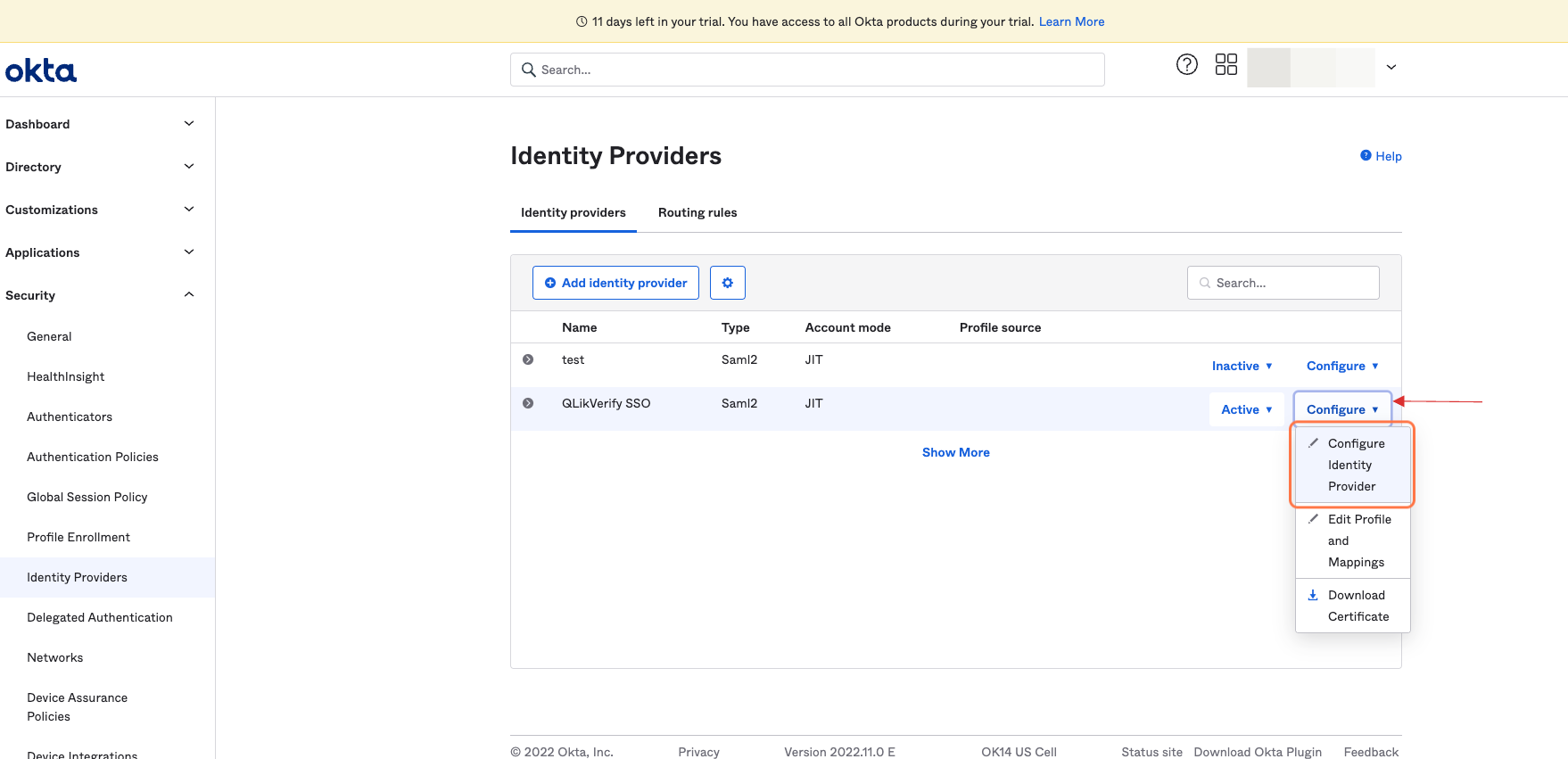Click the Privacy footer link
1568x759 pixels.
698,752
